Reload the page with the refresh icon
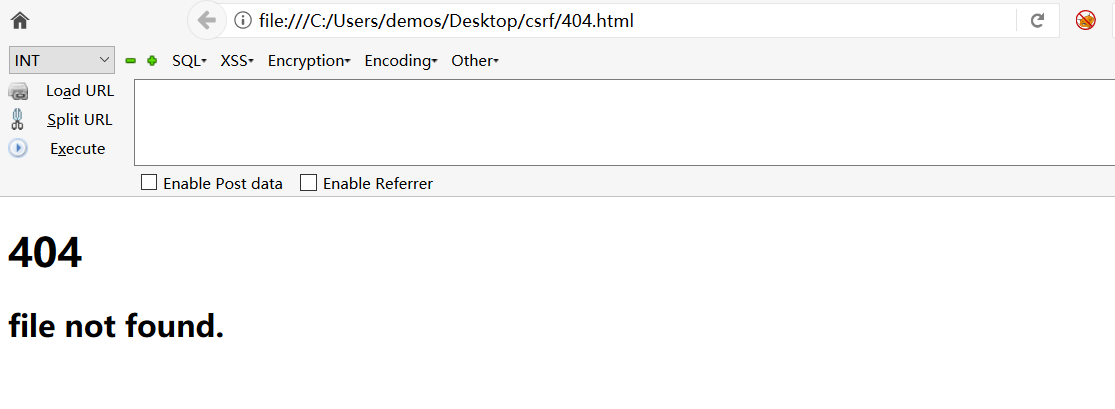This screenshot has width=1115, height=409. (1037, 21)
